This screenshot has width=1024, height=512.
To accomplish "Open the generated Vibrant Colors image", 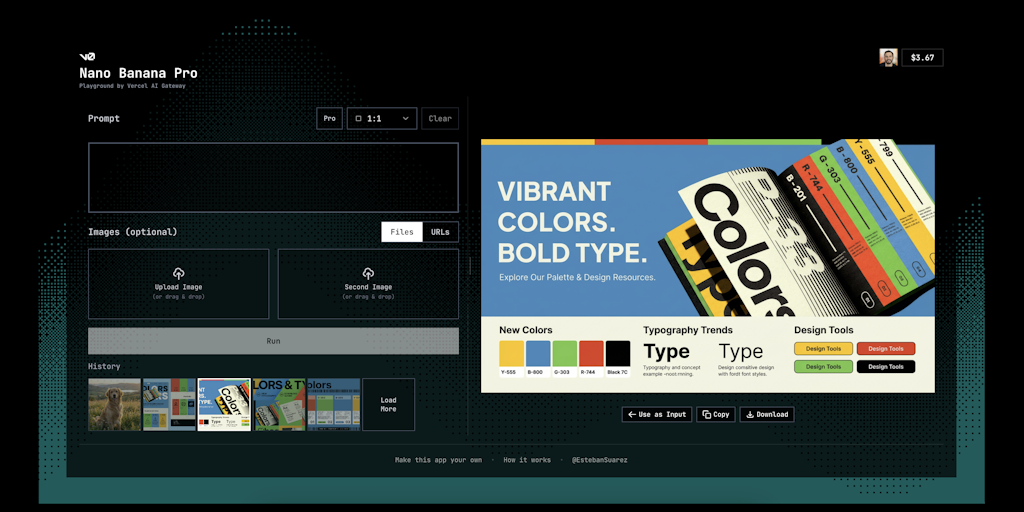I will pos(708,266).
